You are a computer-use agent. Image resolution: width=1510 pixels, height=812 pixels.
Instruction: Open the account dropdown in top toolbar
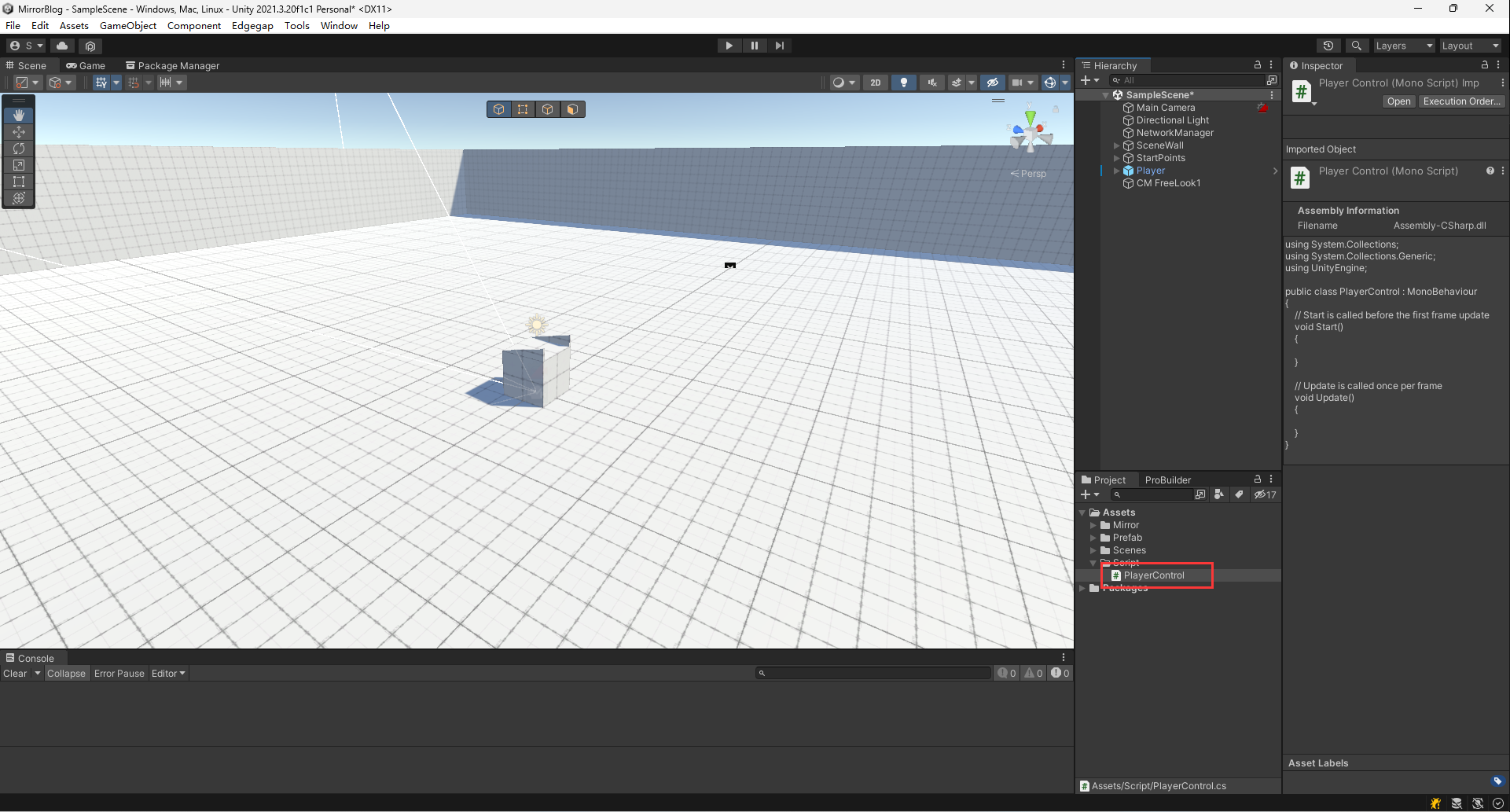[26, 46]
